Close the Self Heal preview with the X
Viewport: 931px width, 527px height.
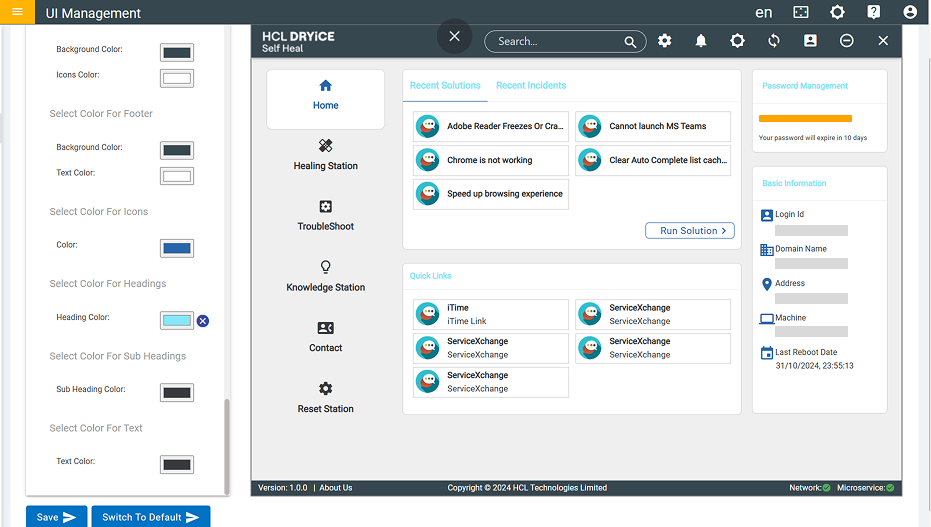tap(883, 40)
